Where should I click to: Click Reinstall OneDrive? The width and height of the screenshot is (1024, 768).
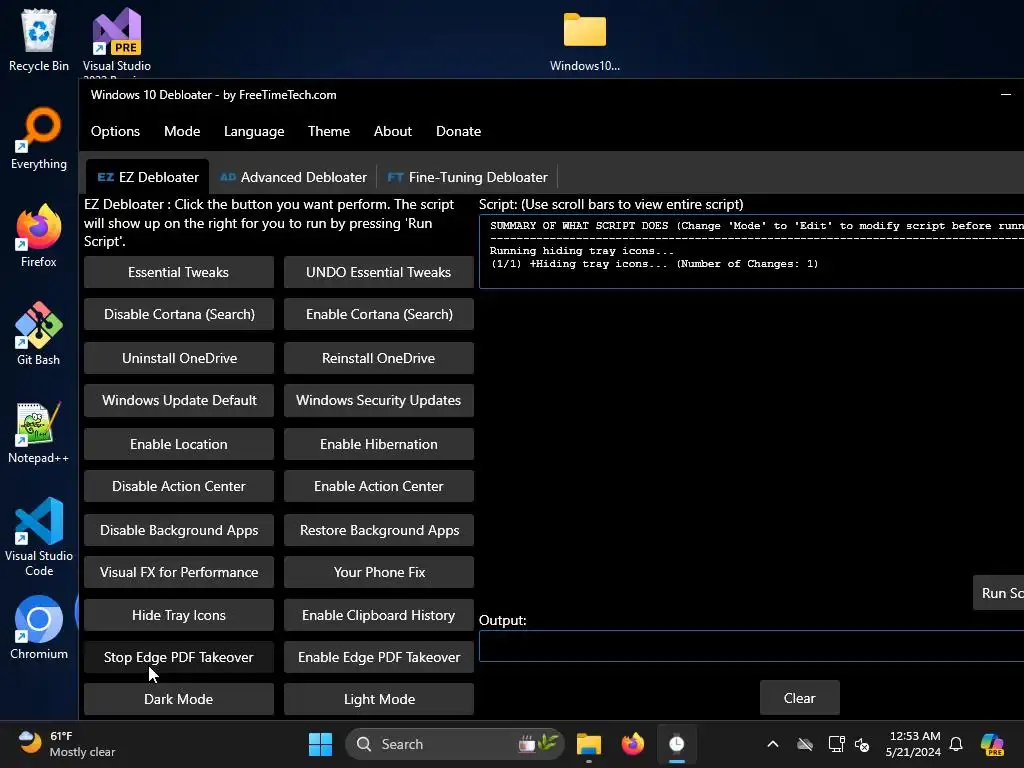pyautogui.click(x=378, y=358)
